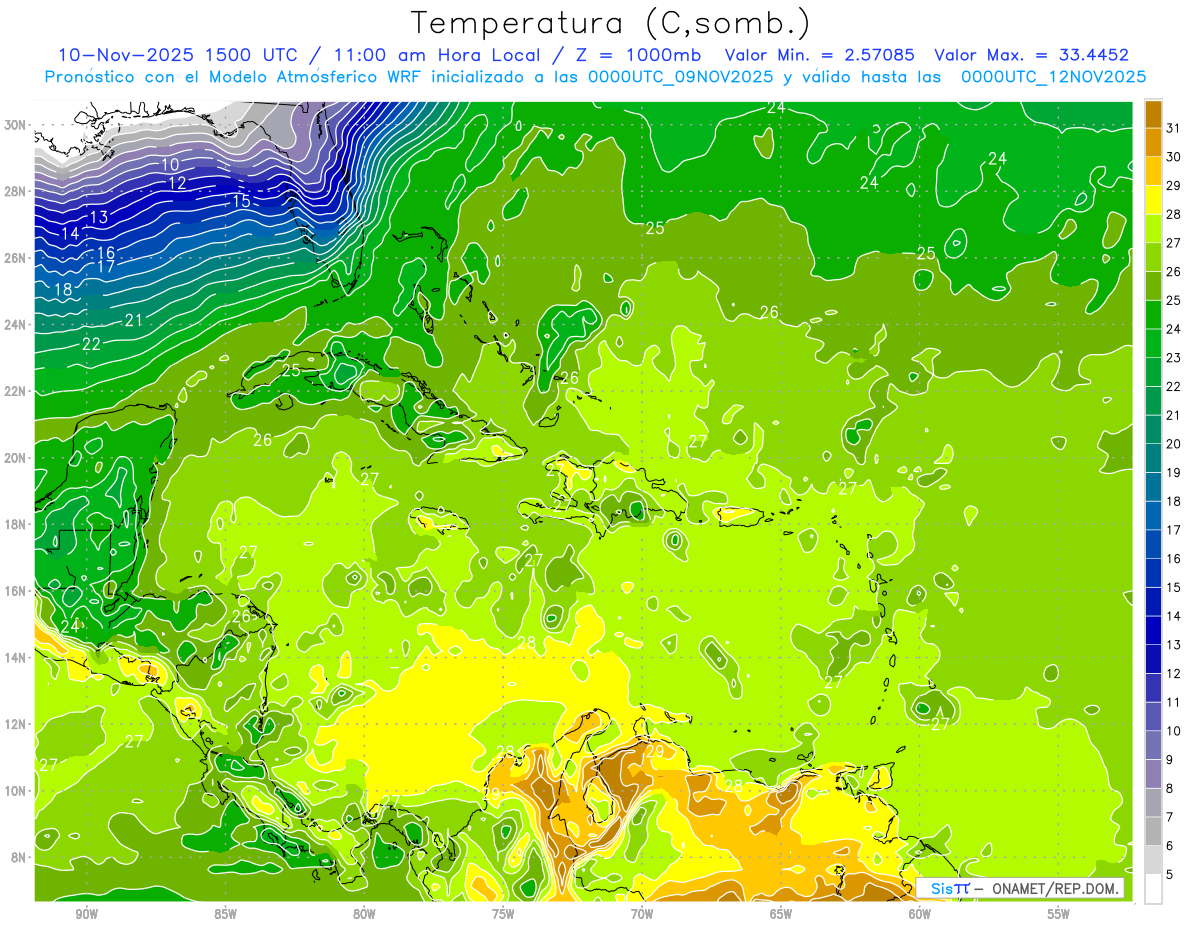
Task: Click the 60W longitude axis label
Action: pos(920,915)
